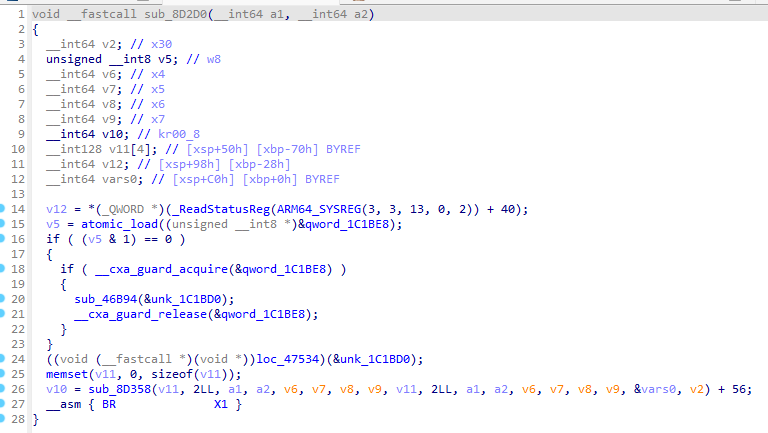
Task: Click the w8 register comment
Action: [214, 59]
